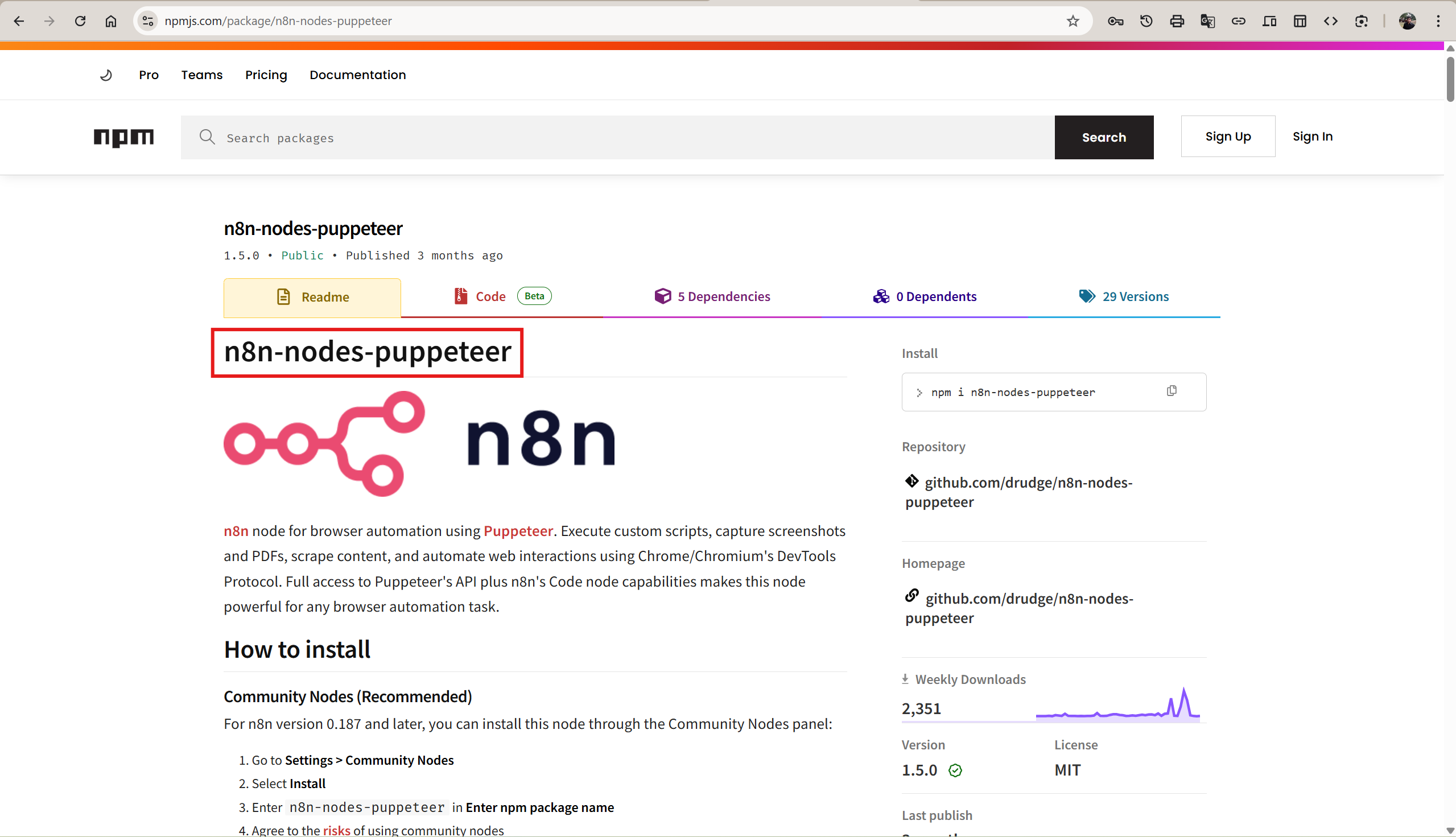Switch to the Readme tab
Viewport: 1456px width, 837px height.
tap(312, 298)
